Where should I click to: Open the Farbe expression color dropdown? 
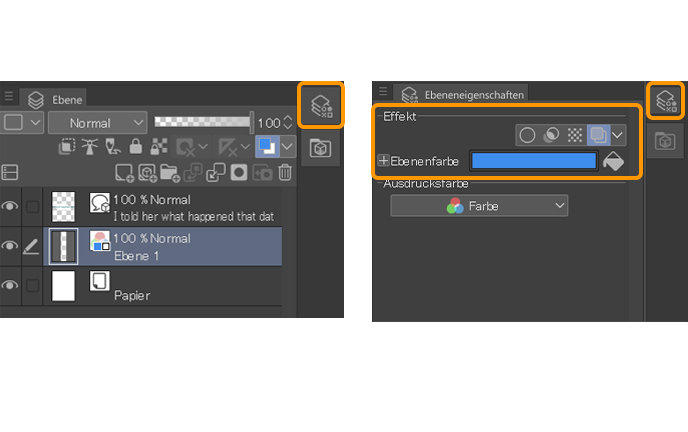tap(479, 206)
